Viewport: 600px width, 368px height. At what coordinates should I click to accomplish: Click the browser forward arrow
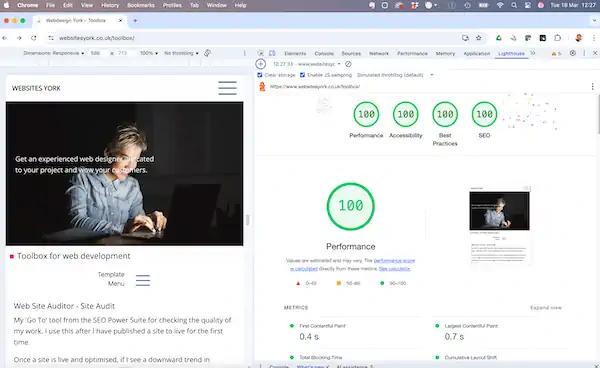click(x=19, y=38)
